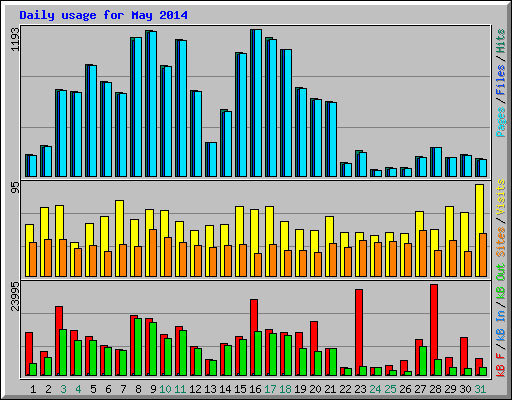This screenshot has width=512, height=400.
Task: Click the green kB Out bar for day 27
Action: [423, 361]
